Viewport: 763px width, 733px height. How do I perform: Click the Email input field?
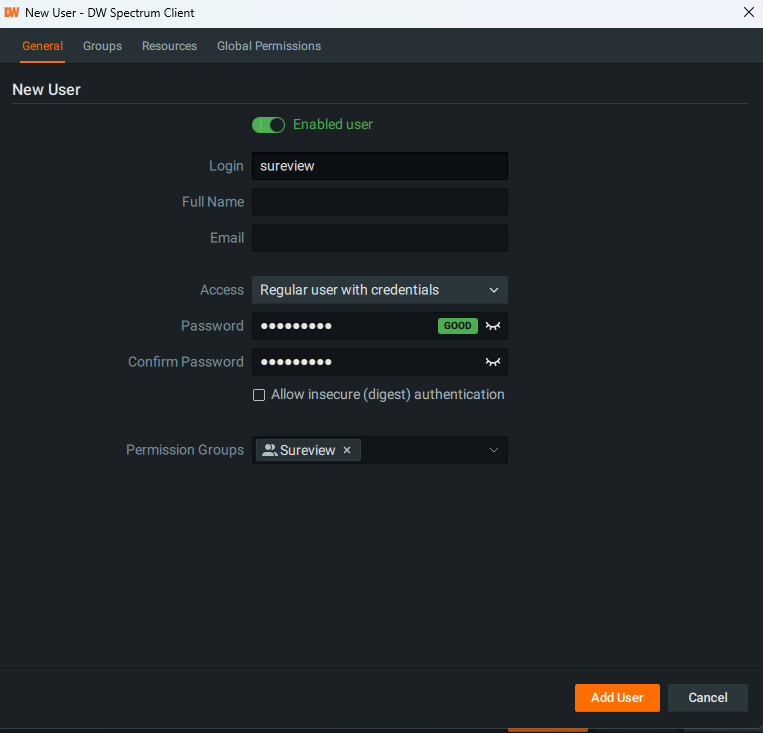tap(380, 238)
